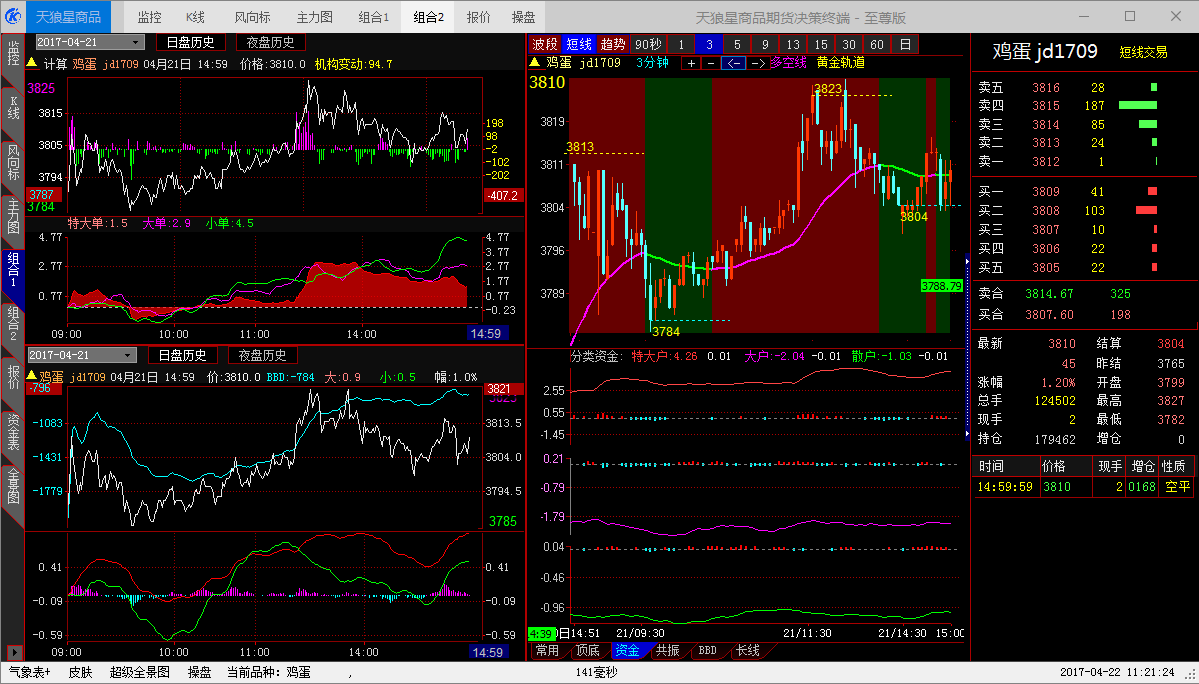
Task: Open 资金表 in the left sidebar
Action: (13, 432)
